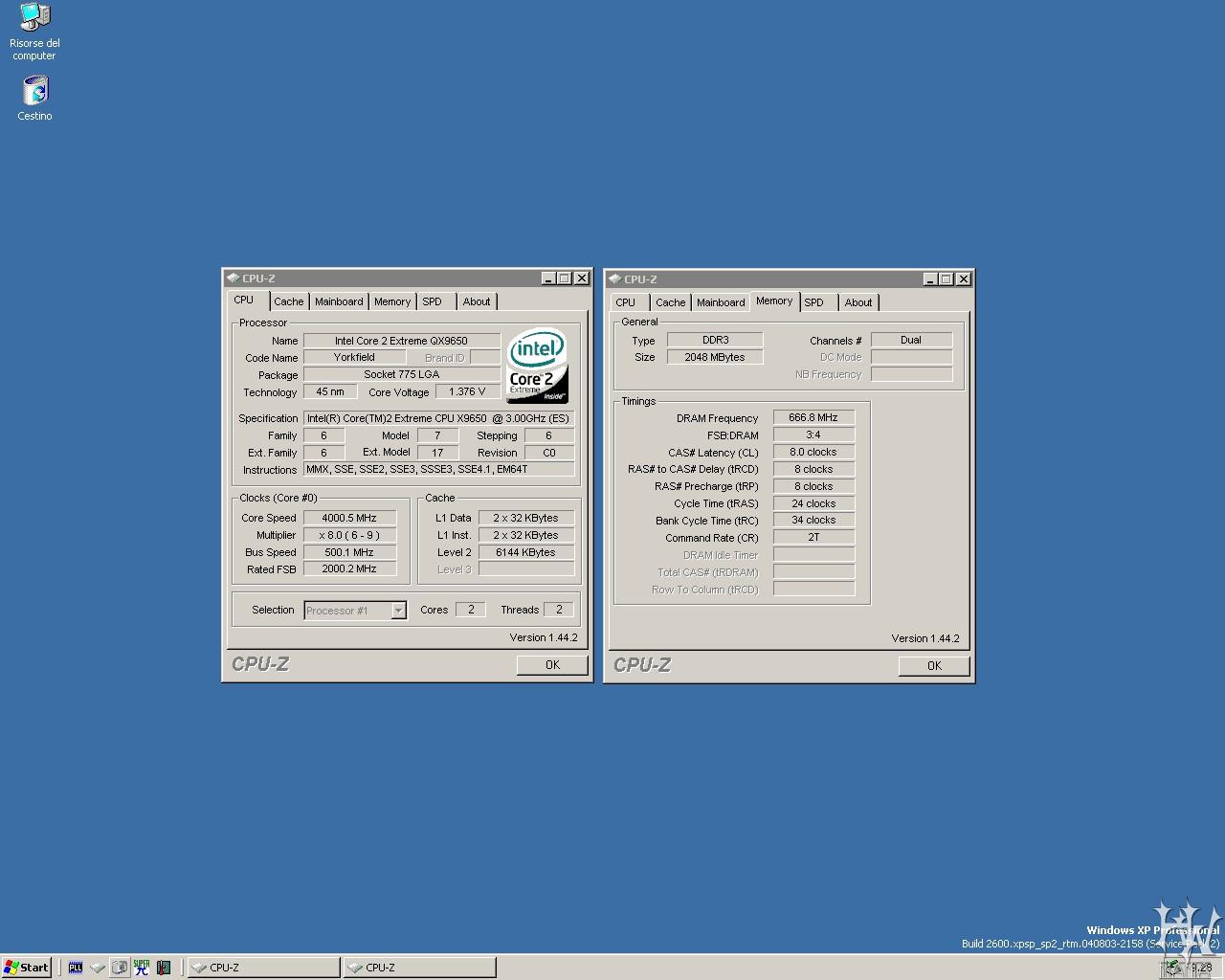Open Mainboard tab in right CPU-Z window
The width and height of the screenshot is (1225, 980).
(x=721, y=302)
